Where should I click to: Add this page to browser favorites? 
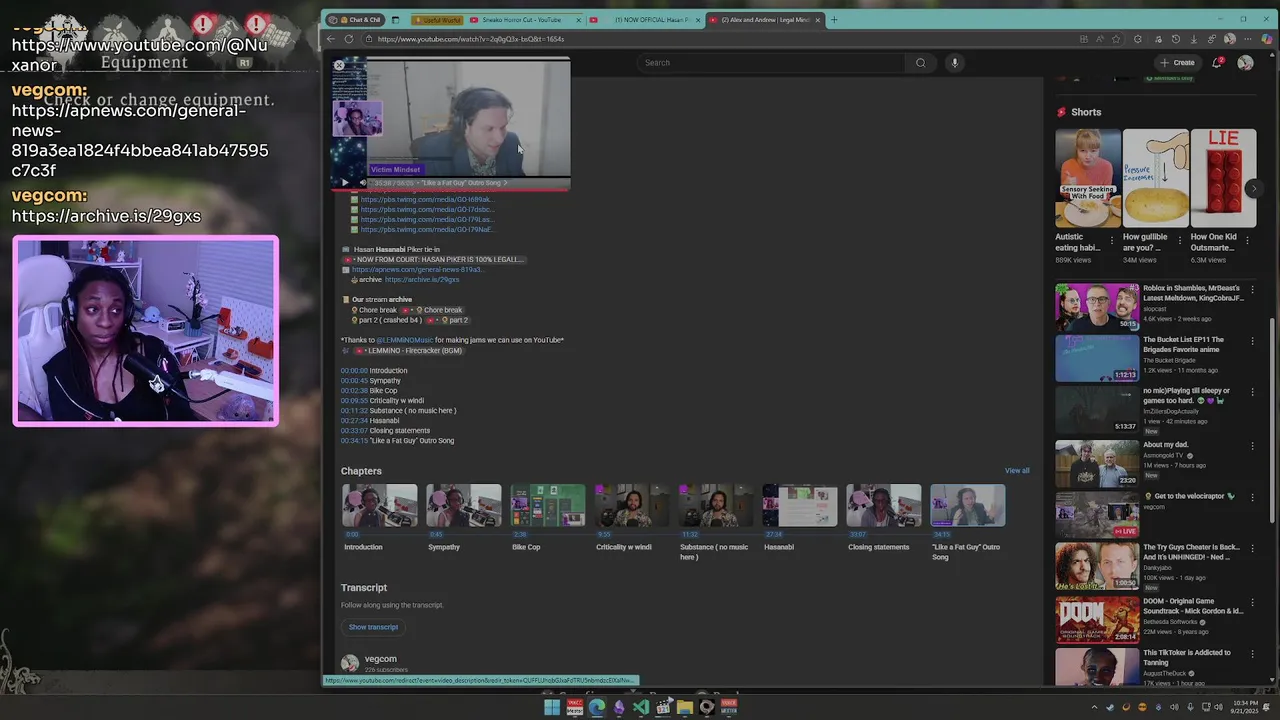1117,39
